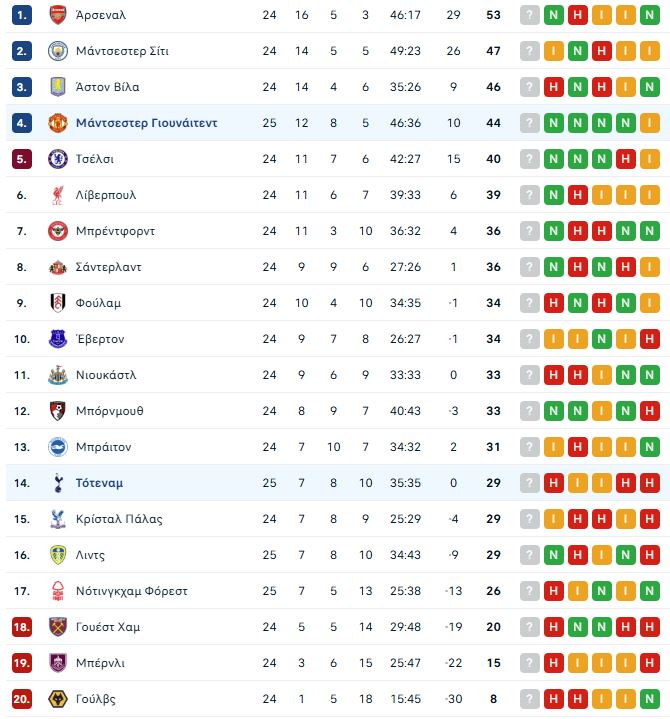Open the Μπρέντφορντ team link
The image size is (670, 719).
coord(115,231)
